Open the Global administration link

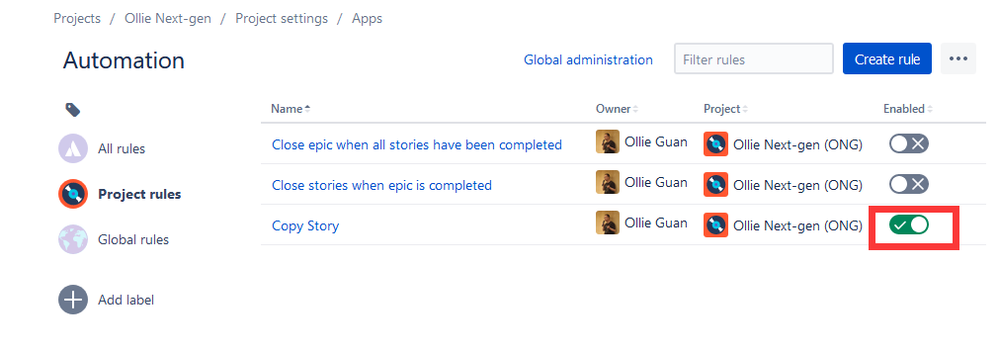point(588,60)
